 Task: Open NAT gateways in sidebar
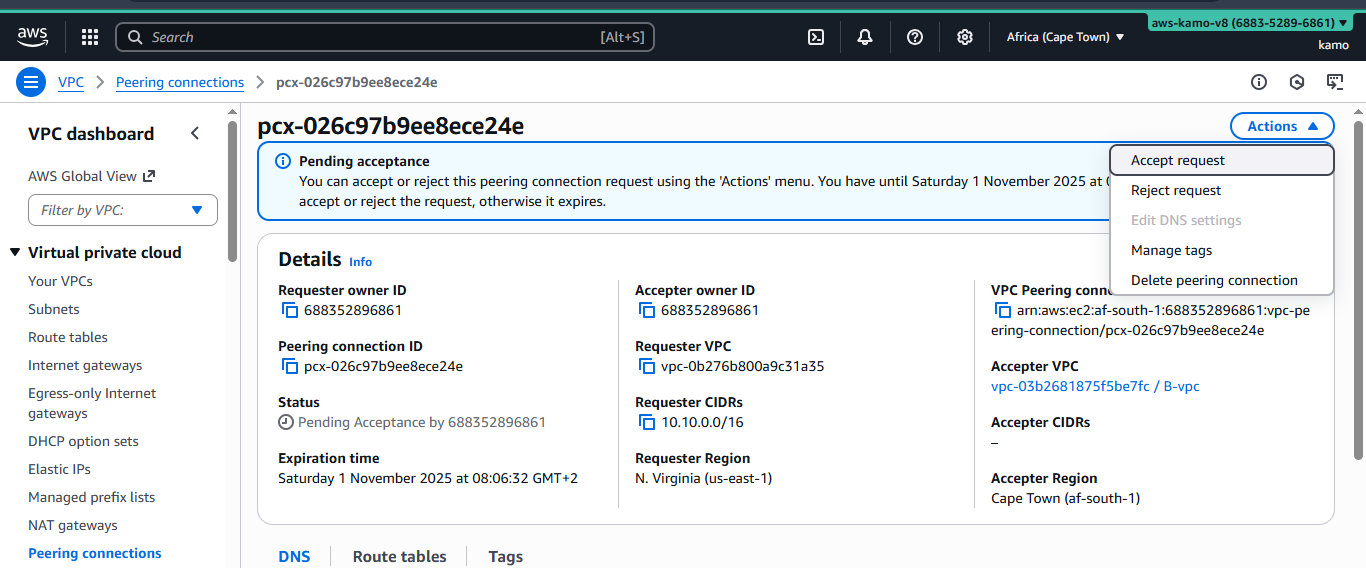tap(73, 525)
